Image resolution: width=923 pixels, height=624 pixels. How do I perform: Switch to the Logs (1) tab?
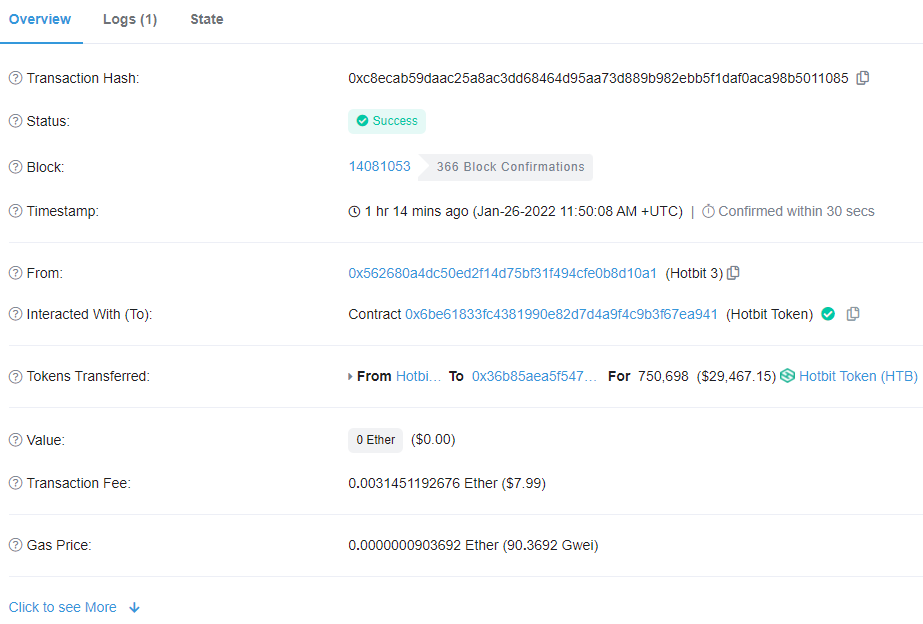[x=130, y=19]
